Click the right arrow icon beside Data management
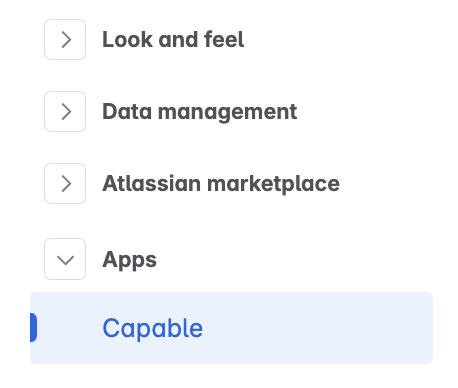This screenshot has height=388, width=458. 66,112
